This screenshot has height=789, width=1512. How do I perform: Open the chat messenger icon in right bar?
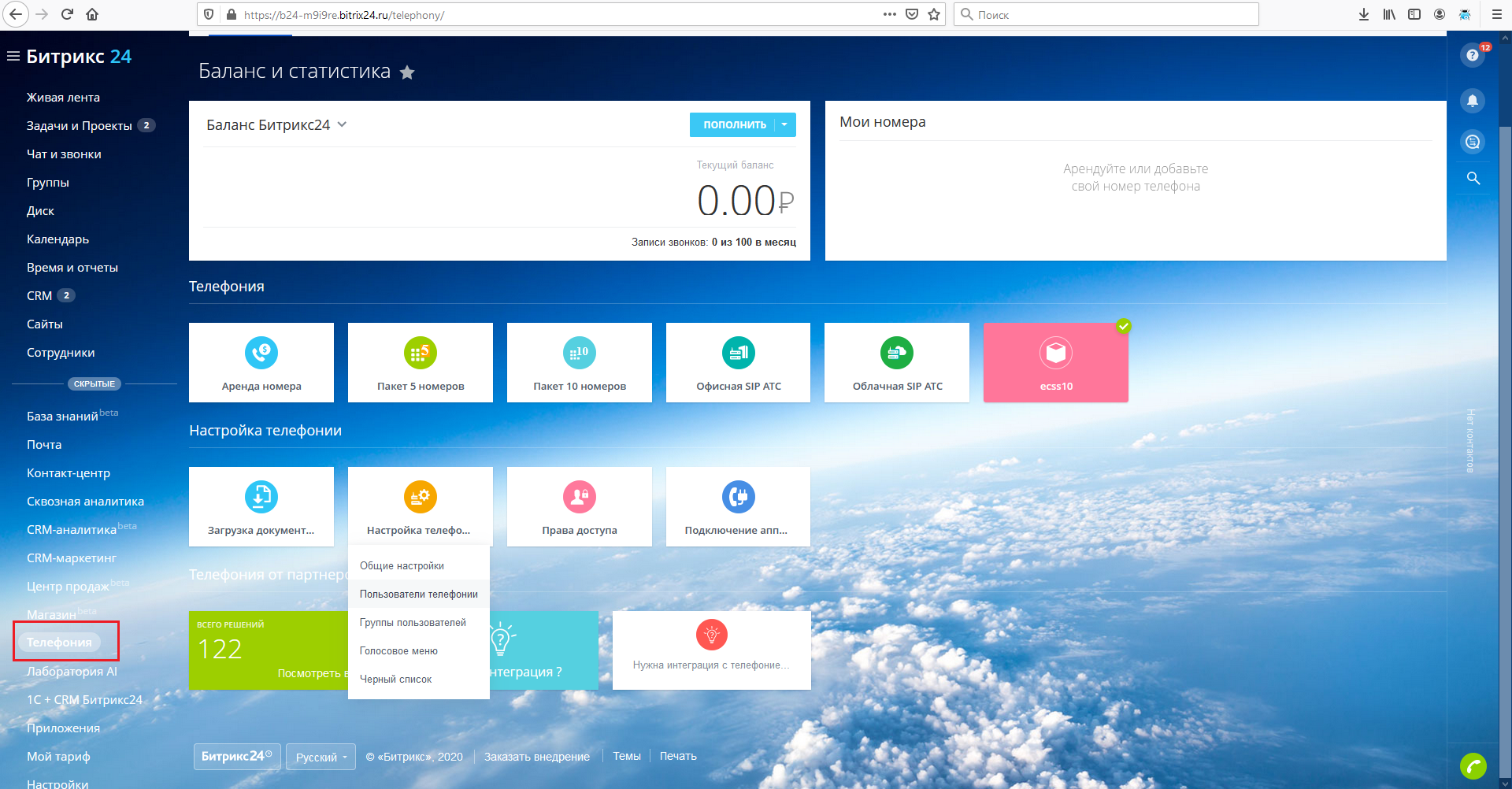tap(1473, 142)
